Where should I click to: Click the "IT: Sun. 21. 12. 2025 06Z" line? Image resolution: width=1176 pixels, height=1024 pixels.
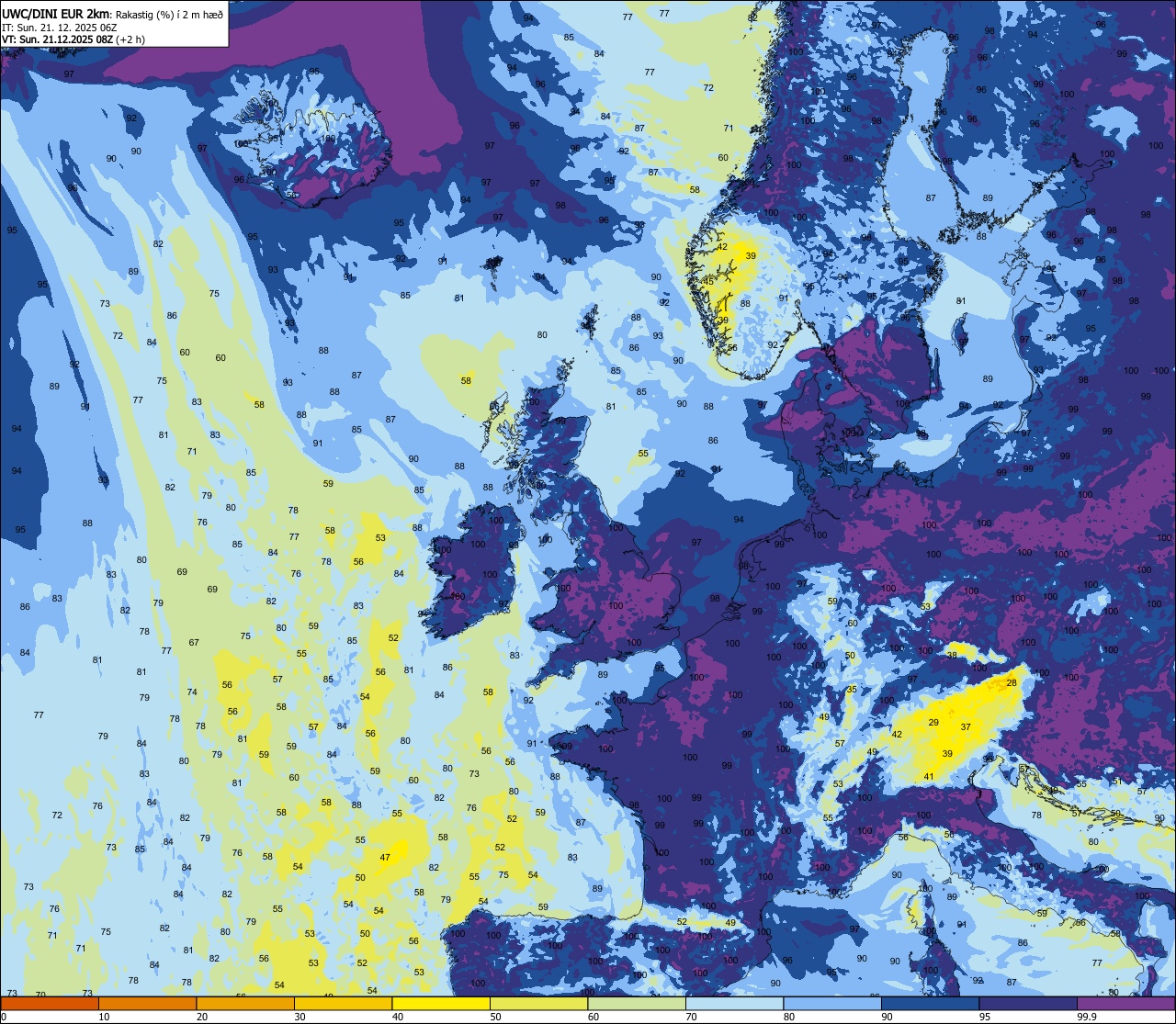(59, 28)
